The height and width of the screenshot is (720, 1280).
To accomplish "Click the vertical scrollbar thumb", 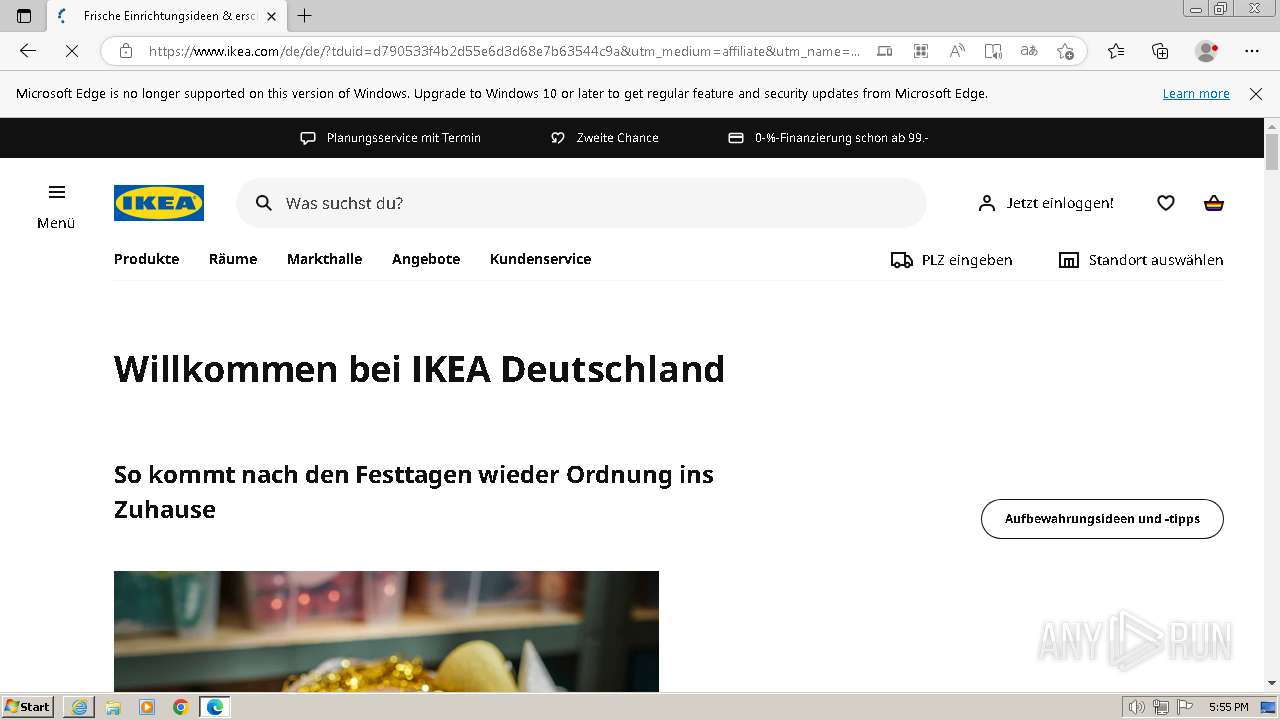I will tap(1272, 153).
